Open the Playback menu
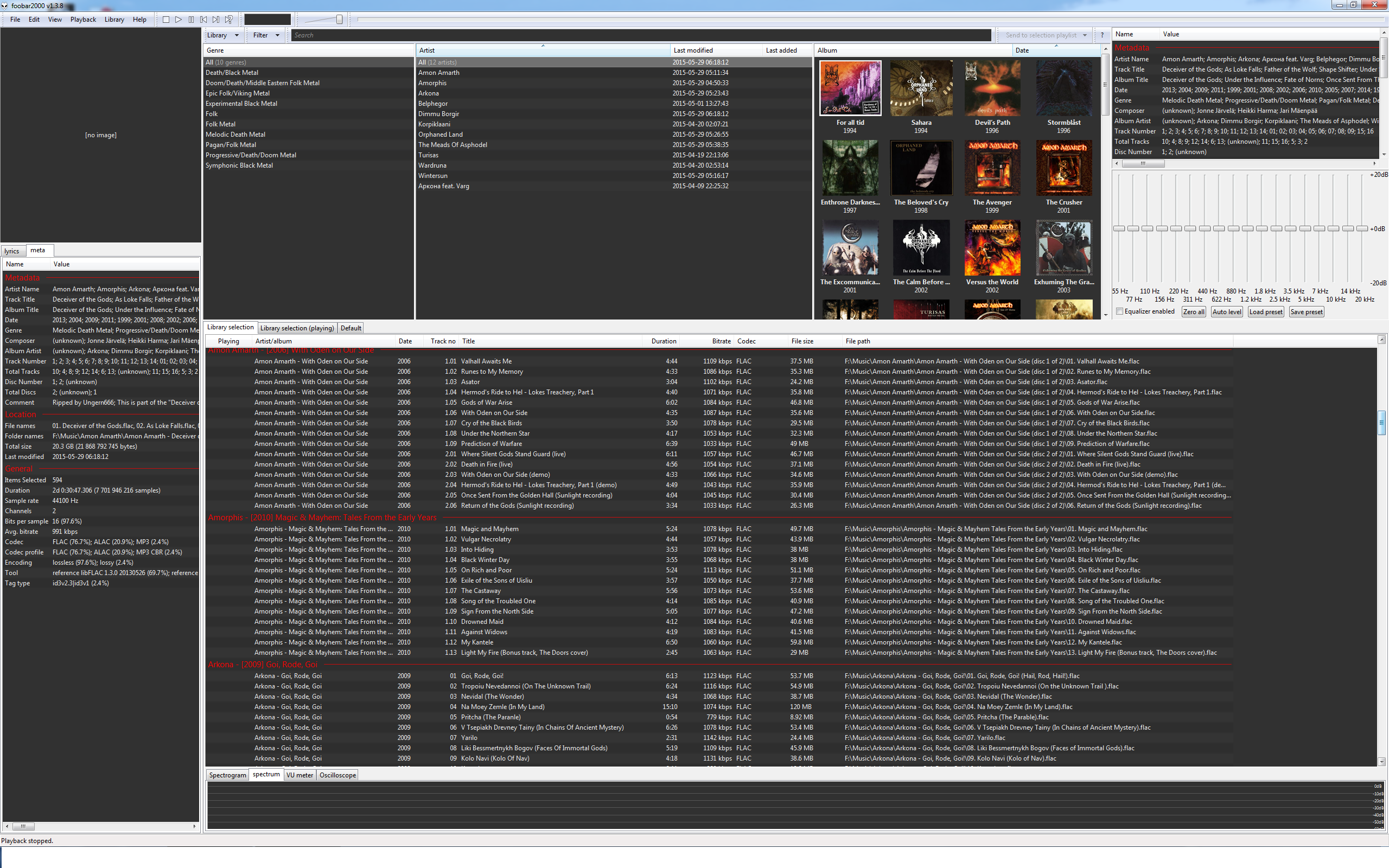The width and height of the screenshot is (1389, 868). (83, 20)
